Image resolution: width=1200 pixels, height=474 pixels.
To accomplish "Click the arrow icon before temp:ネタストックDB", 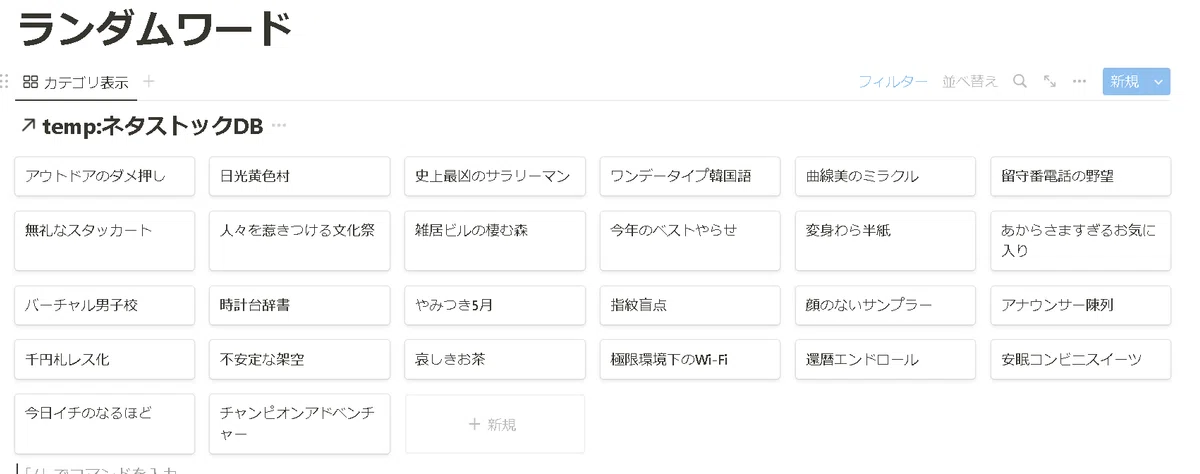I will click(x=28, y=126).
